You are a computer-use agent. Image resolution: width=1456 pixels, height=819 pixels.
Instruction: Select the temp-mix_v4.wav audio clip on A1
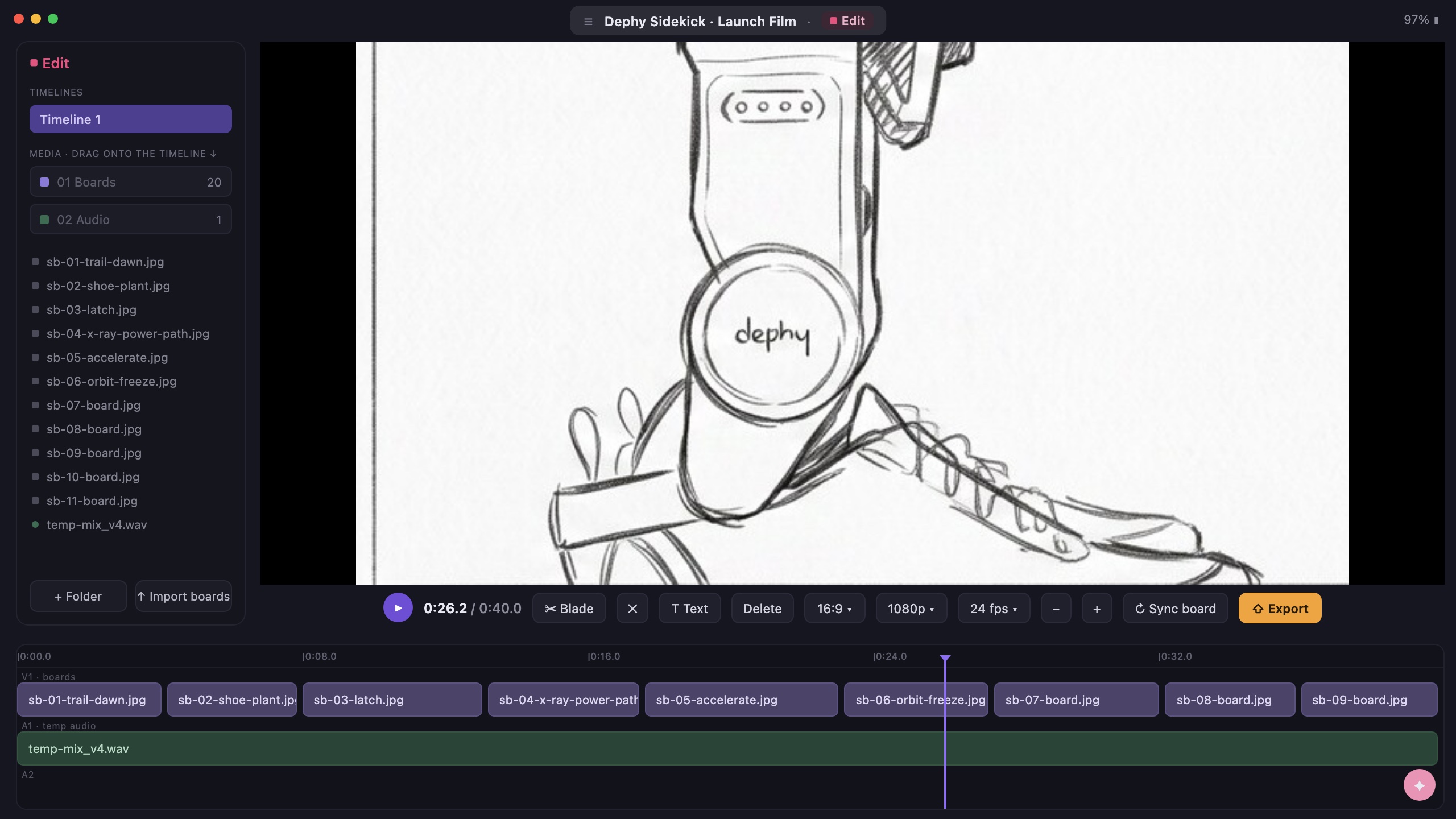(727, 748)
